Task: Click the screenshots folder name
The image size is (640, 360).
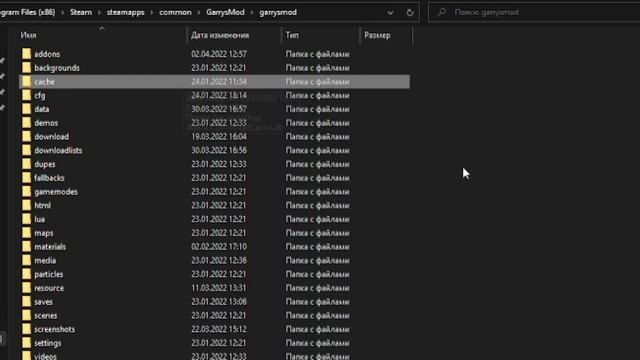Action: point(54,329)
